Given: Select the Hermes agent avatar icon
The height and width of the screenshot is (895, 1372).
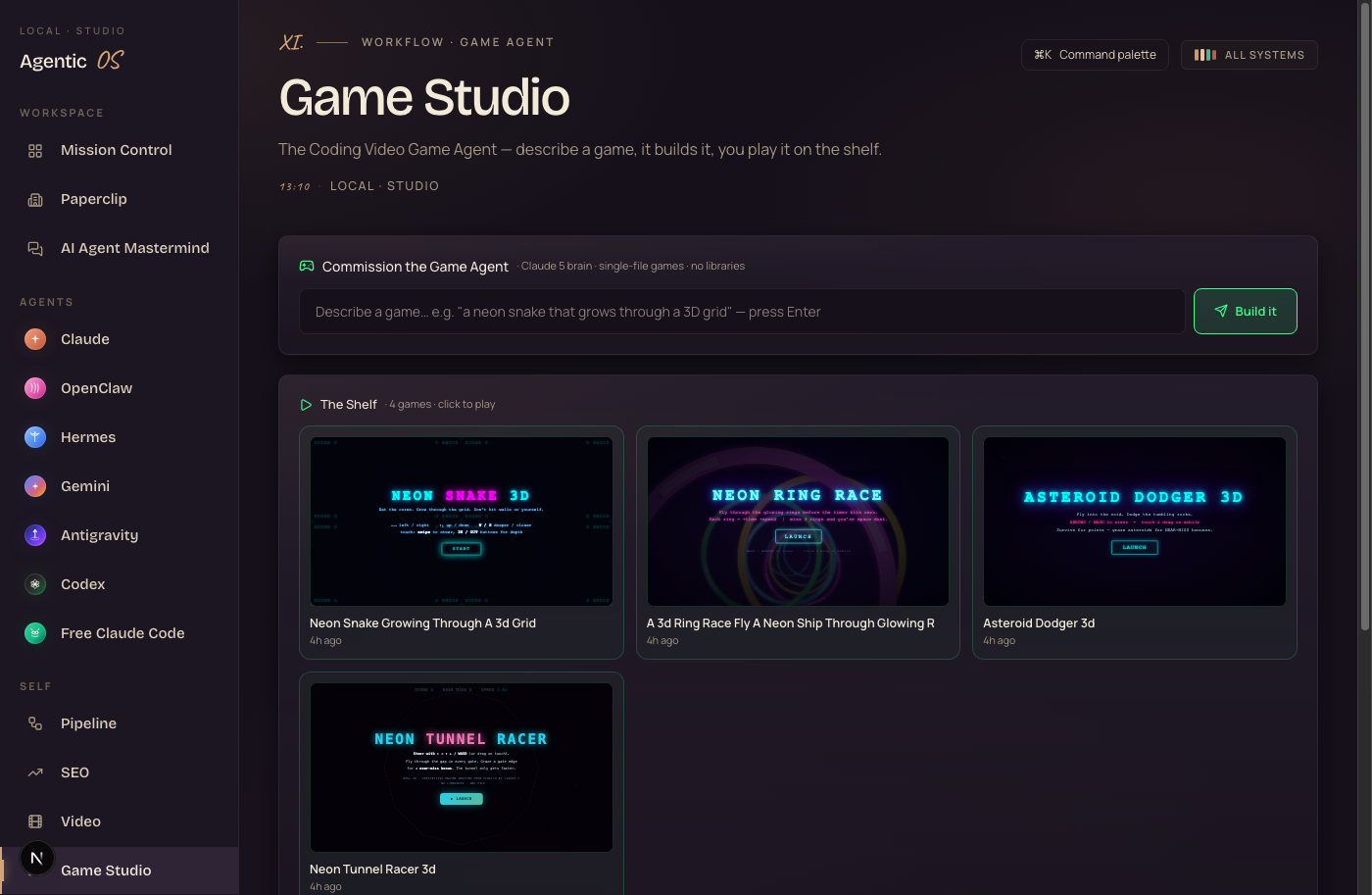Looking at the screenshot, I should [35, 437].
